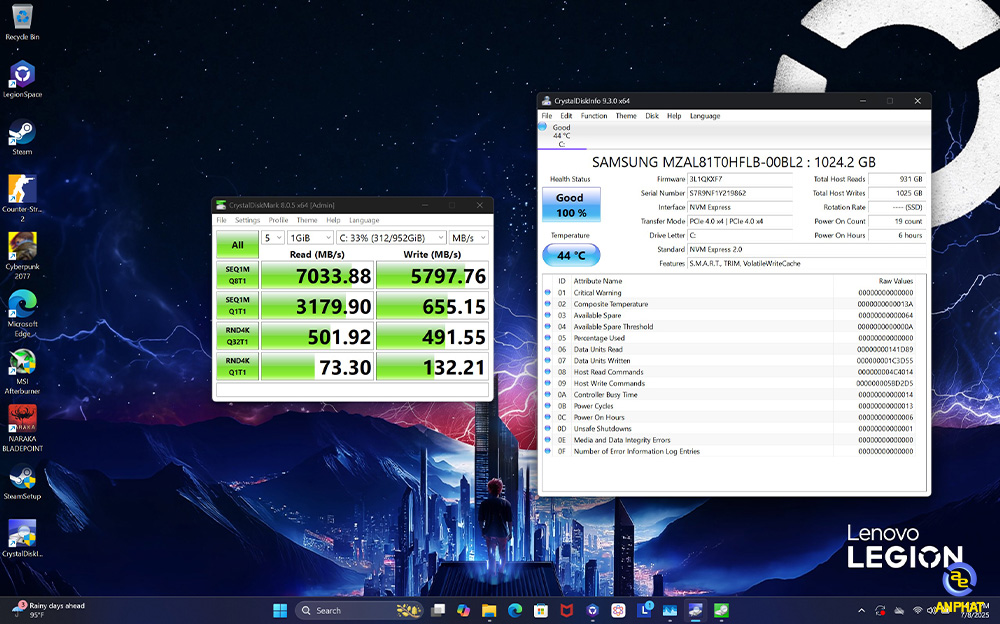1000x624 pixels.
Task: Run the SEQ1M Q8T1 test
Action: click(x=237, y=275)
